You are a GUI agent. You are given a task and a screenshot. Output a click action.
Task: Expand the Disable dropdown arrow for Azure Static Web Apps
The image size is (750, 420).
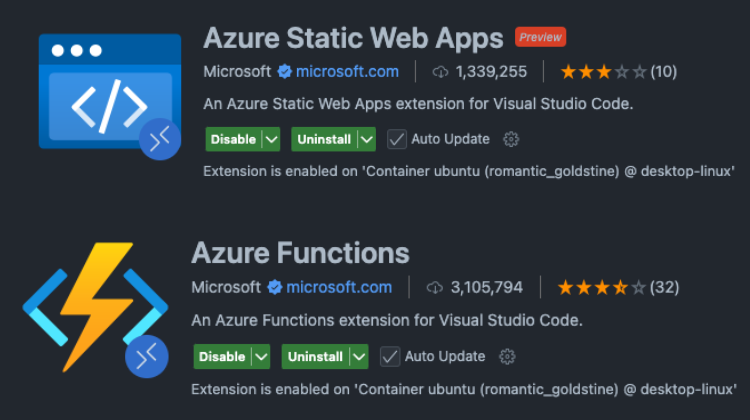pyautogui.click(x=273, y=139)
